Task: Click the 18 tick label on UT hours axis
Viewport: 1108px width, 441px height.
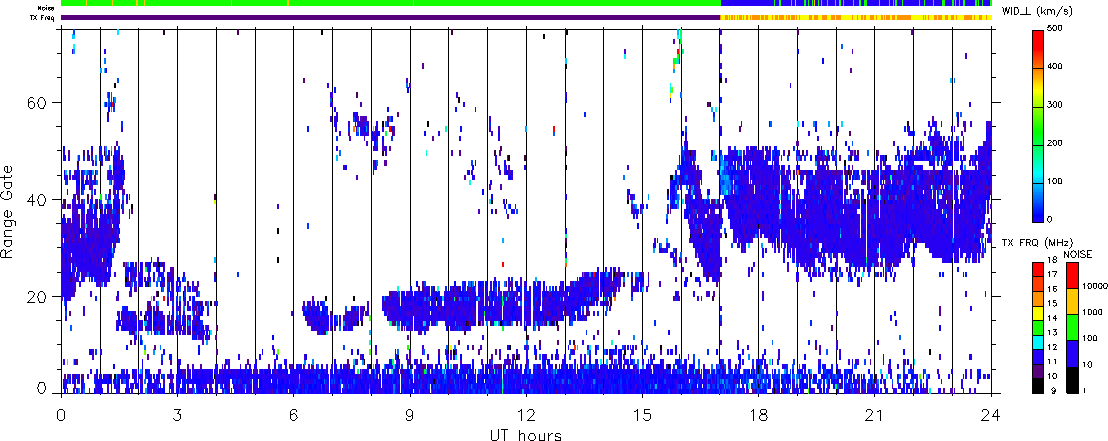Action: coord(759,415)
